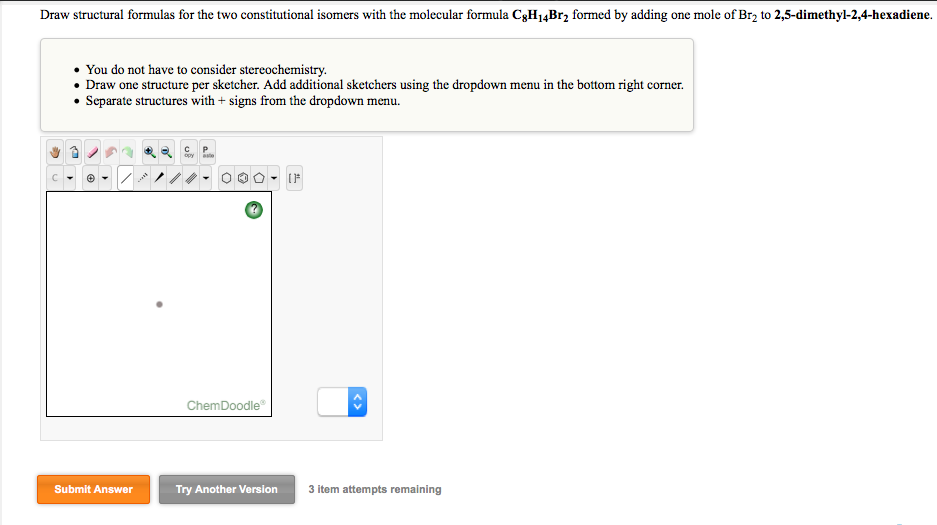
Task: Click the Paste button in the sketcher
Action: (207, 153)
